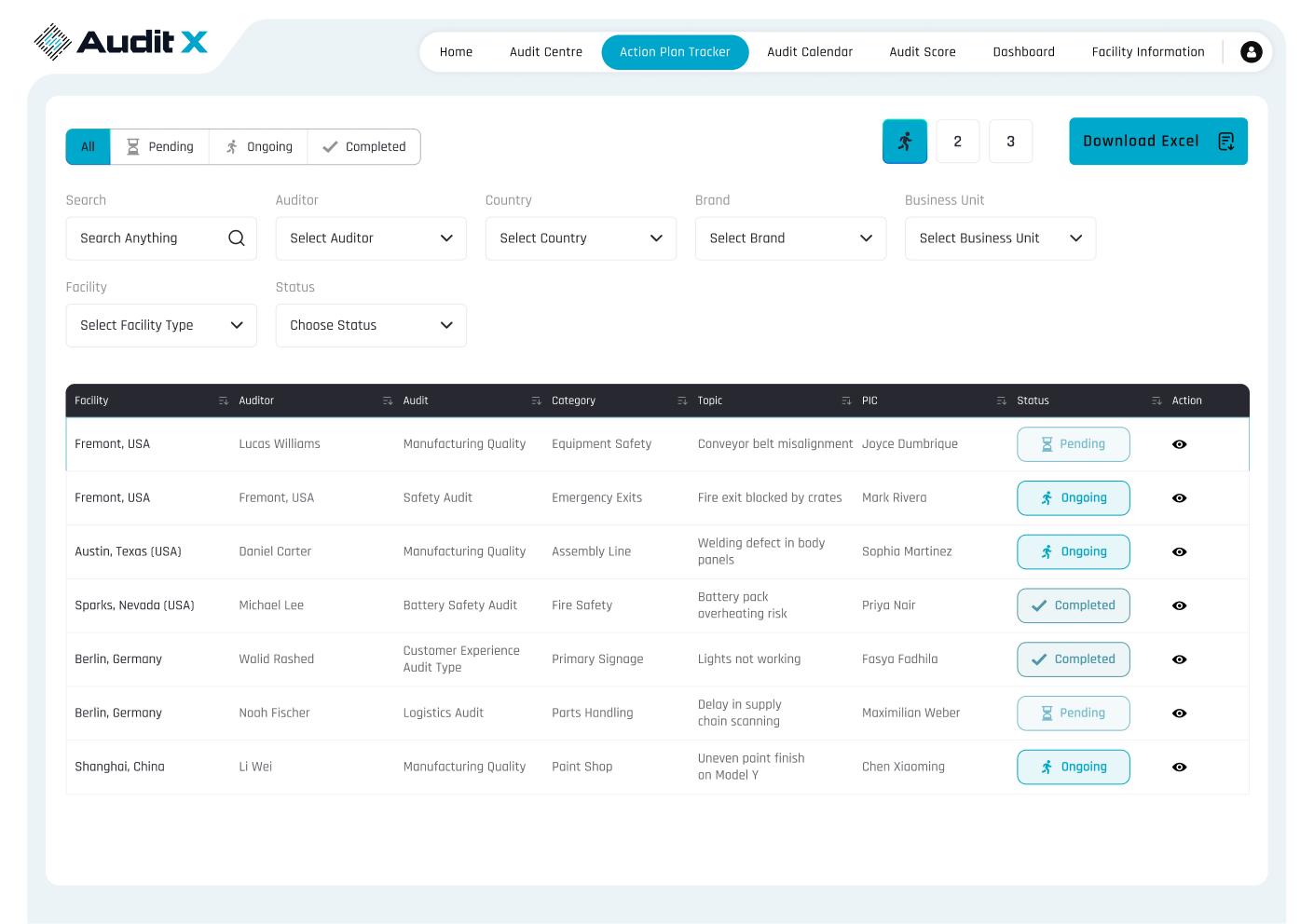Screen dimensions: 1314x924
Task: Expand the Select Country dropdown
Action: pyautogui.click(x=581, y=238)
